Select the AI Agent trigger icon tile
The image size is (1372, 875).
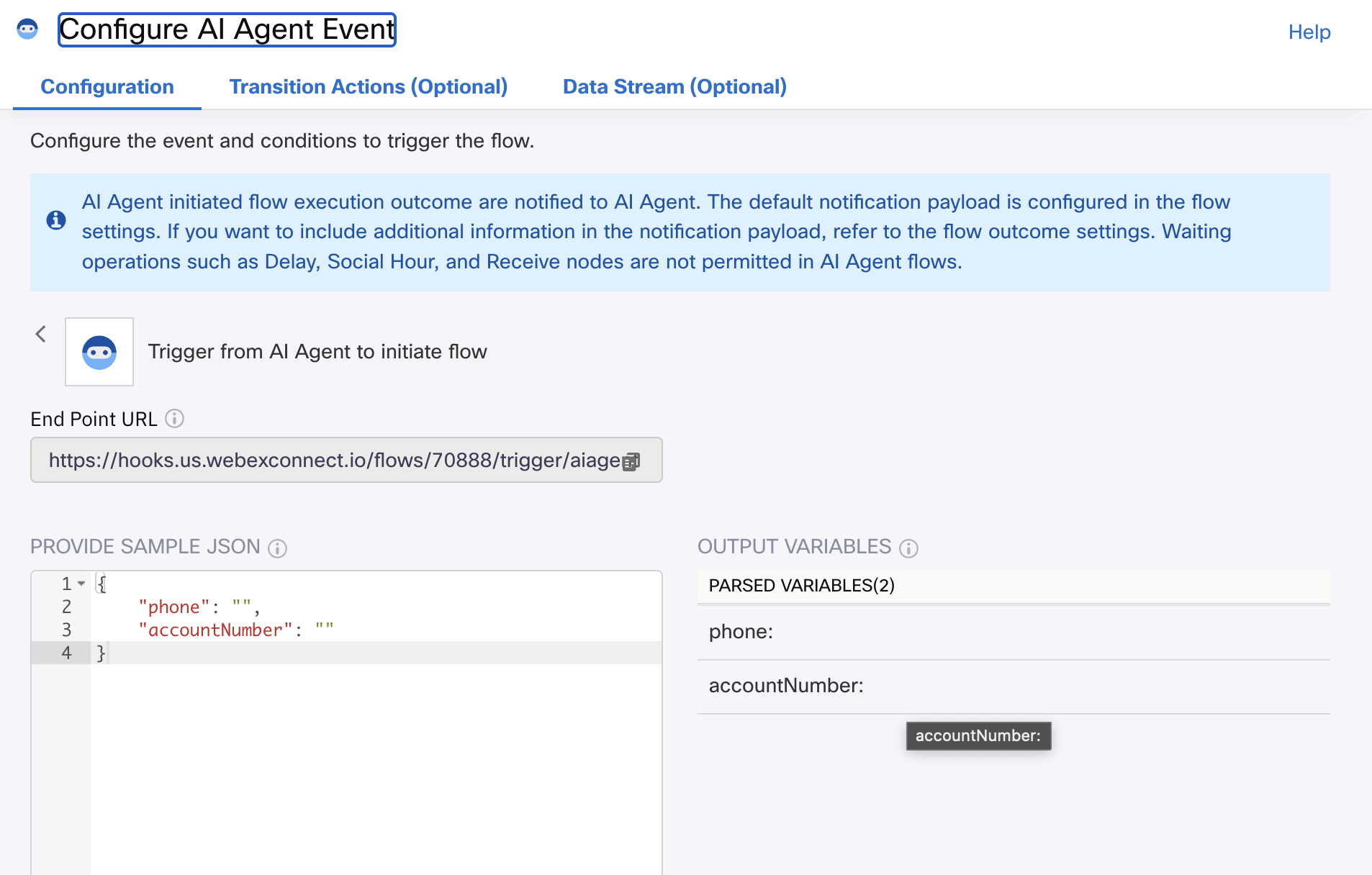point(99,352)
